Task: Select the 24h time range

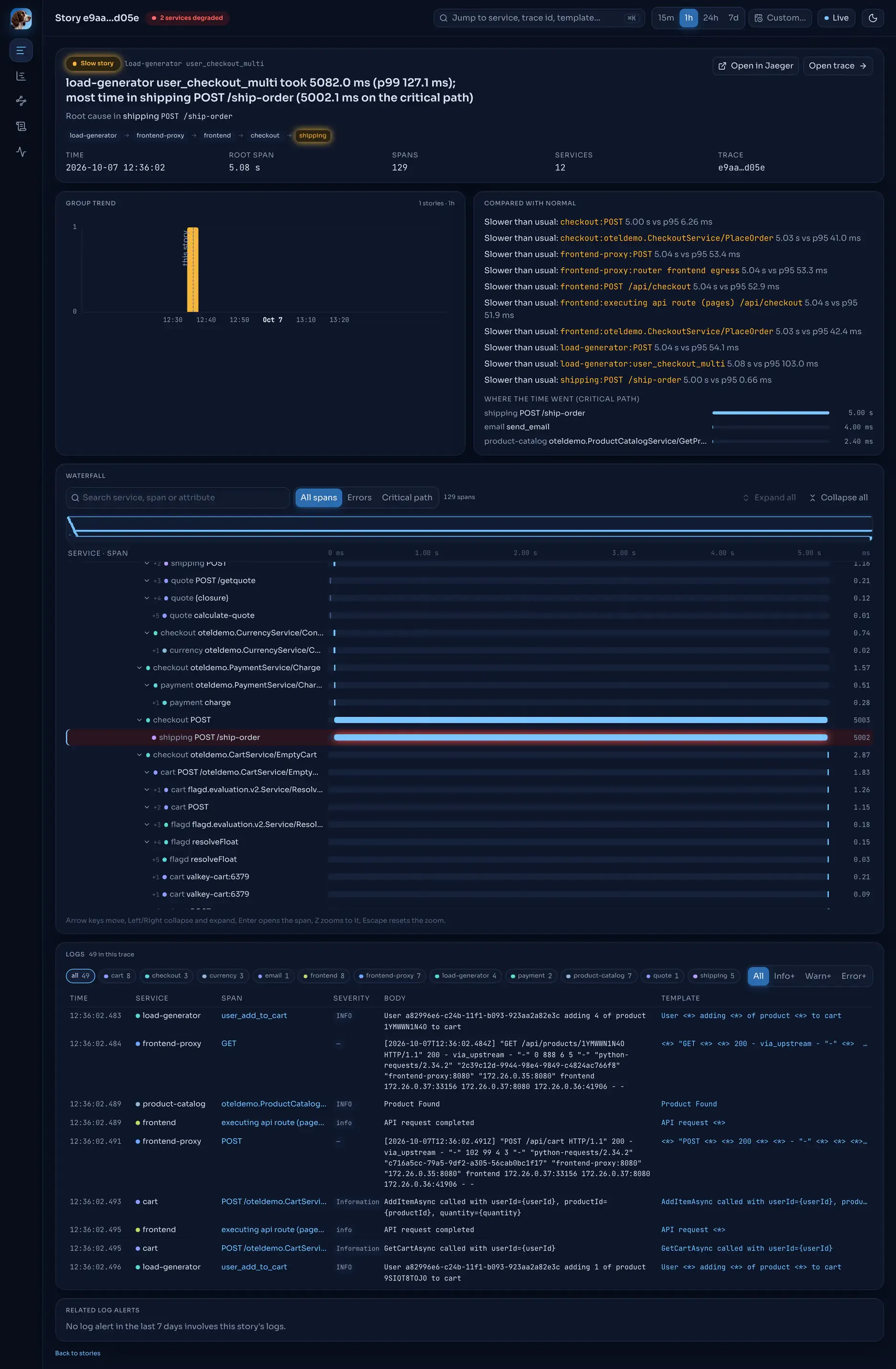Action: [x=710, y=18]
